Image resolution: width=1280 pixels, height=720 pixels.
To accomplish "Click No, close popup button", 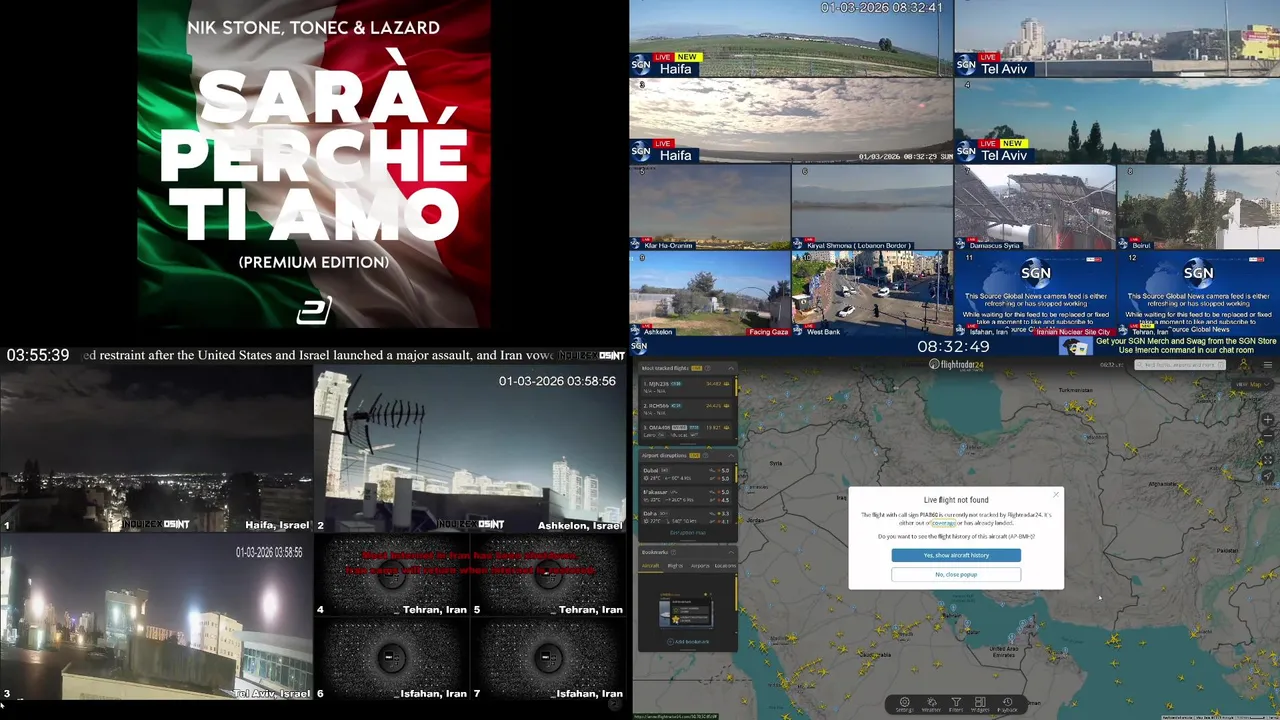I will tap(956, 574).
